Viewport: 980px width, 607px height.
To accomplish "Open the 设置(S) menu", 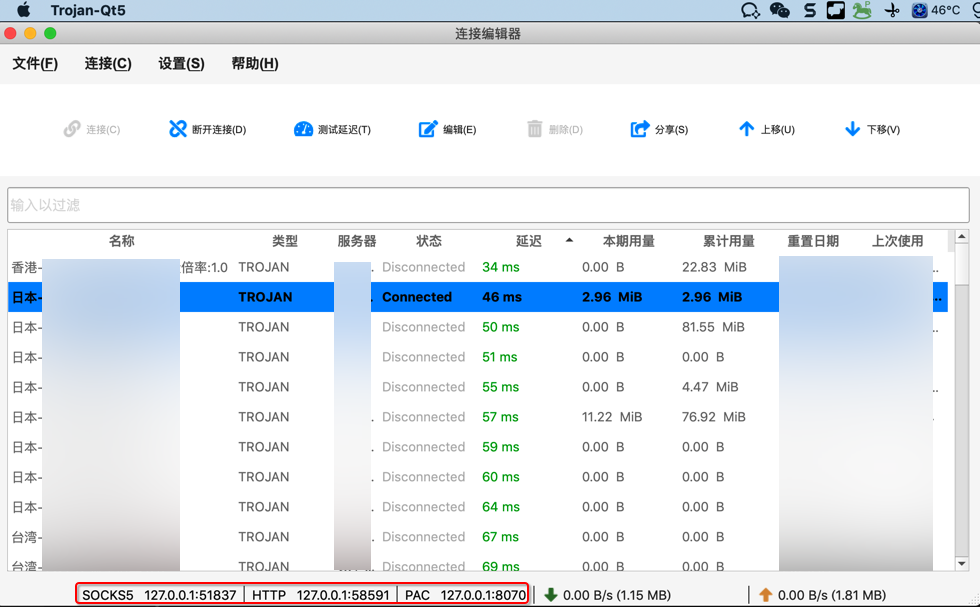I will [x=181, y=63].
